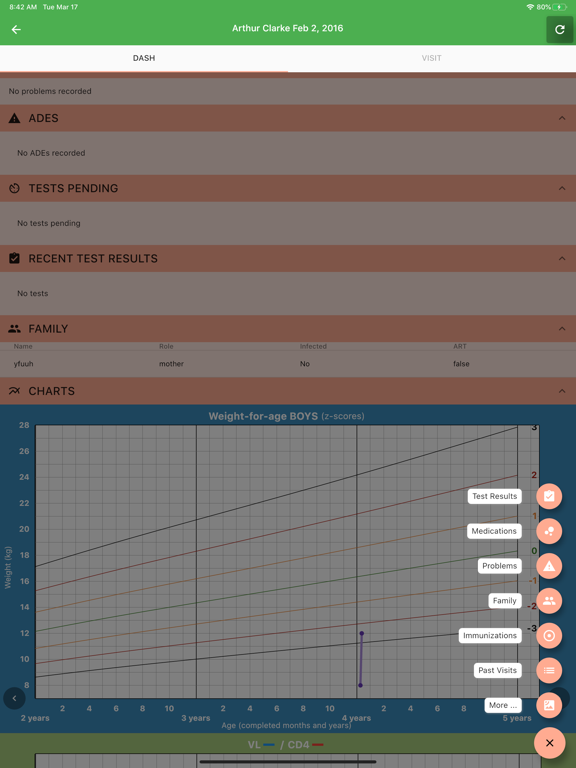Refresh the patient record
Screen dimensions: 576x768
pos(559,29)
